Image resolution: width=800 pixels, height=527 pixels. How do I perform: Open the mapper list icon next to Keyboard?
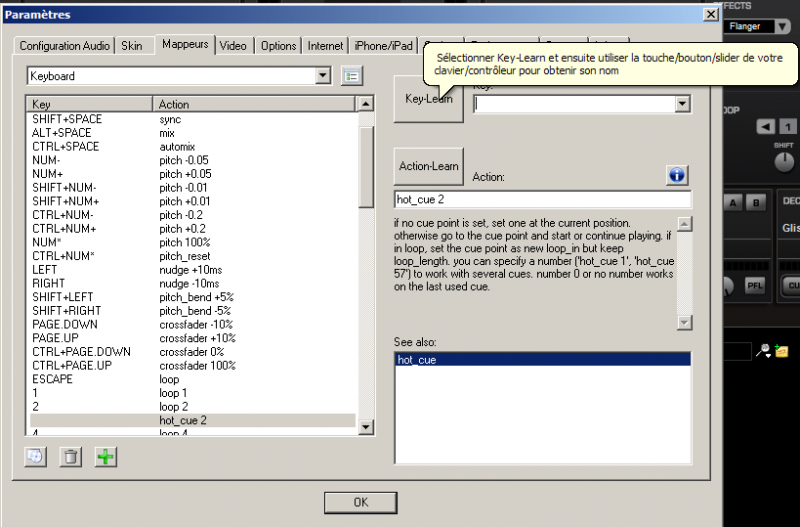pos(352,76)
